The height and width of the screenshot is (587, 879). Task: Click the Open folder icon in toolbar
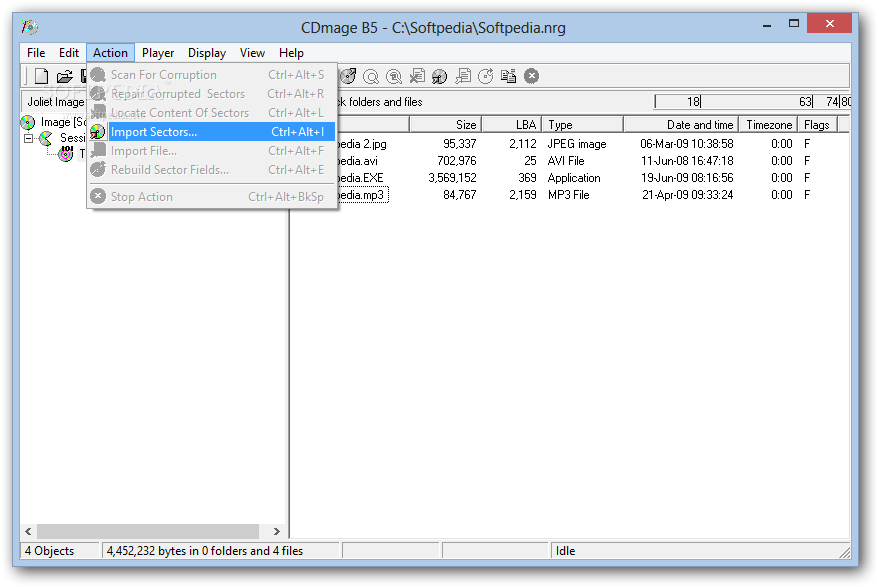65,76
